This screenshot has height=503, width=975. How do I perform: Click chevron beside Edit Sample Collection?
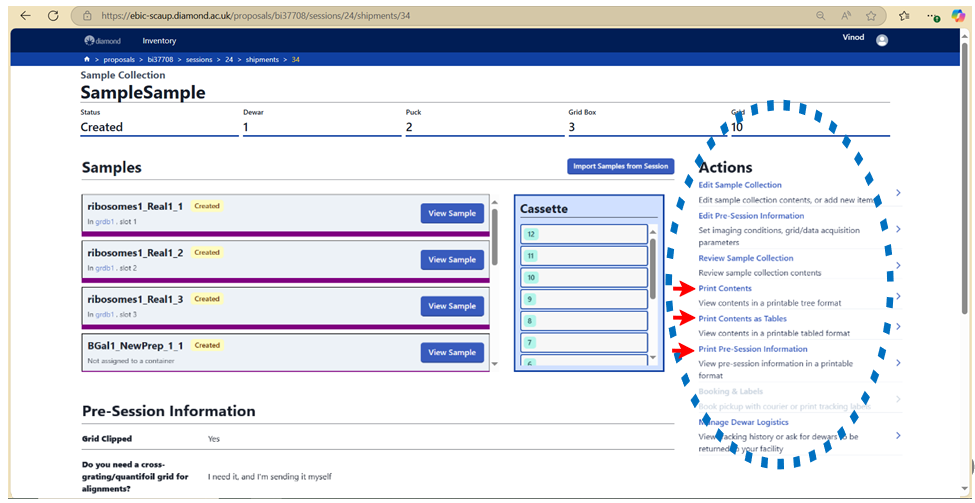click(898, 193)
